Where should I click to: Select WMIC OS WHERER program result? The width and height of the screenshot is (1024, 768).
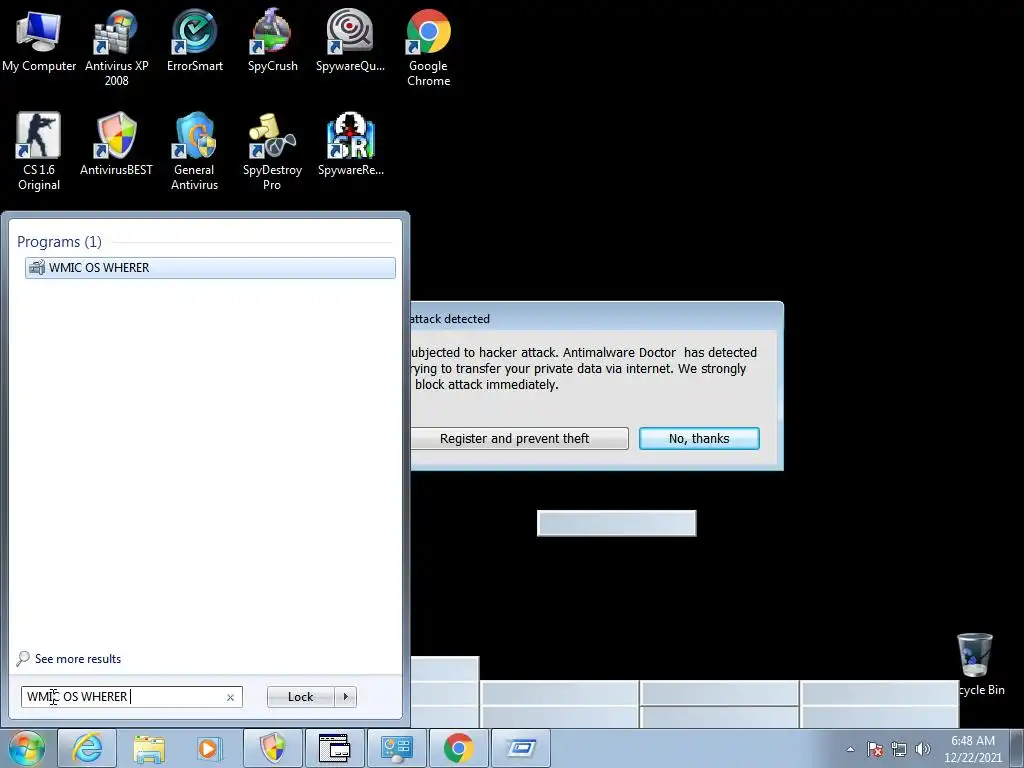(x=210, y=268)
